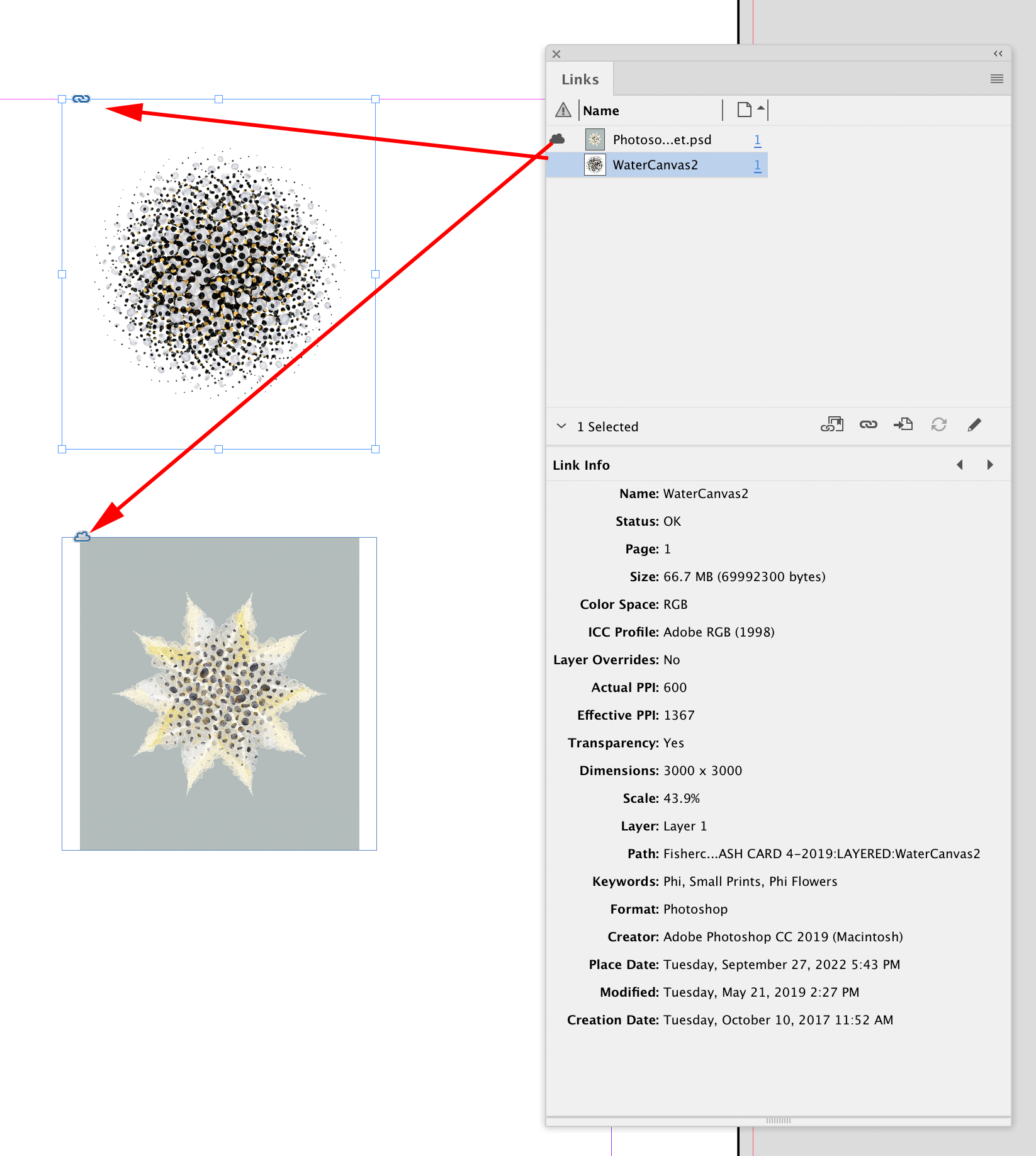Screen dimensions: 1036x1156
Task: Click the WaterCanvas2 thumbnail in the Links list
Action: 594,164
